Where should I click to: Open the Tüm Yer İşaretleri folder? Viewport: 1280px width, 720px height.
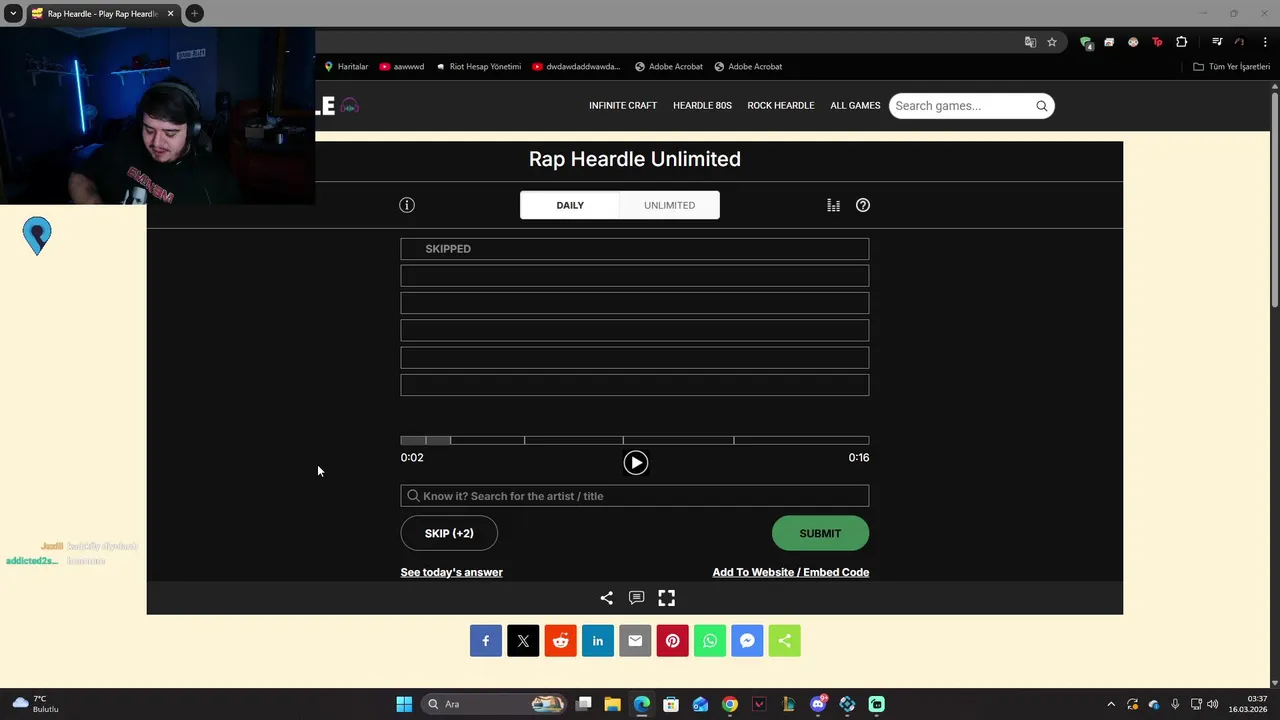(x=1231, y=67)
